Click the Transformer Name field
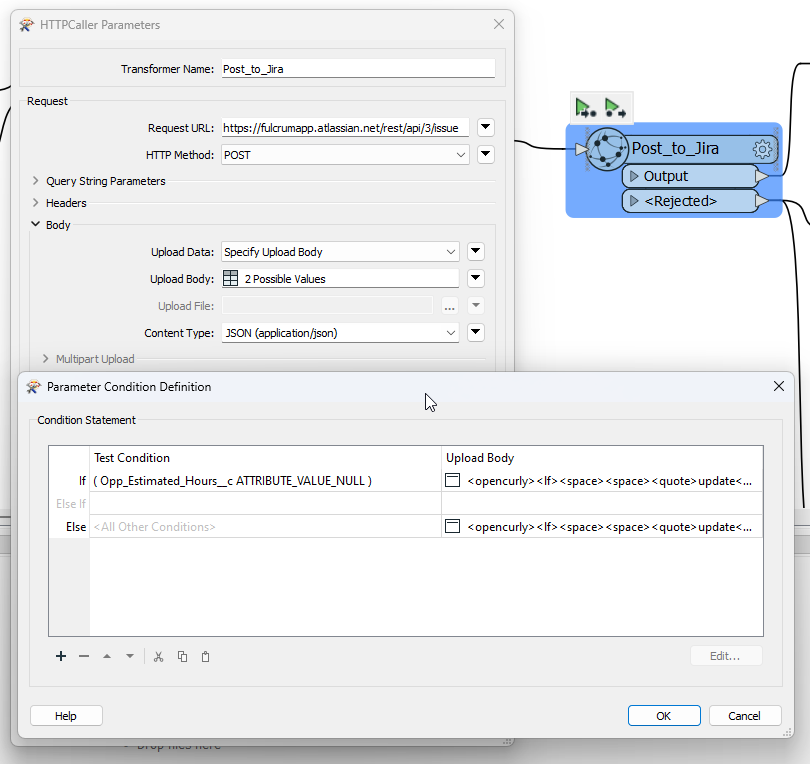This screenshot has height=764, width=810. tap(358, 69)
